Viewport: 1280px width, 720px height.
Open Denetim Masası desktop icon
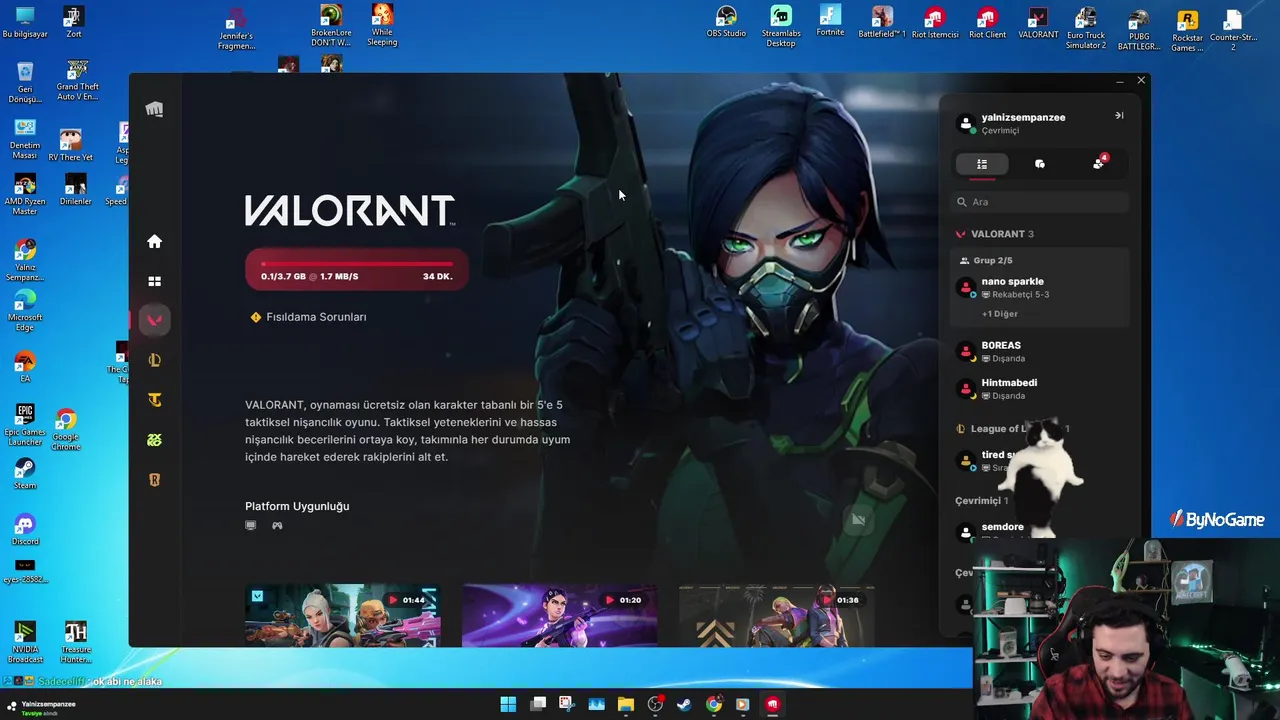click(x=25, y=138)
